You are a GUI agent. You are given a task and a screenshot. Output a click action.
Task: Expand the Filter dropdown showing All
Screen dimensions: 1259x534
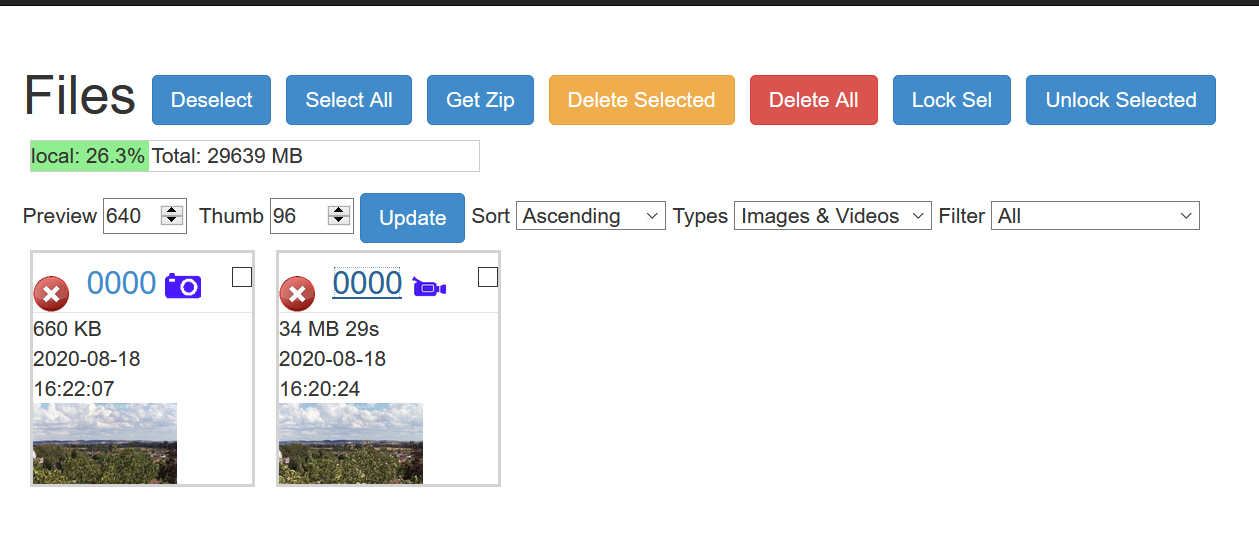(x=1095, y=216)
